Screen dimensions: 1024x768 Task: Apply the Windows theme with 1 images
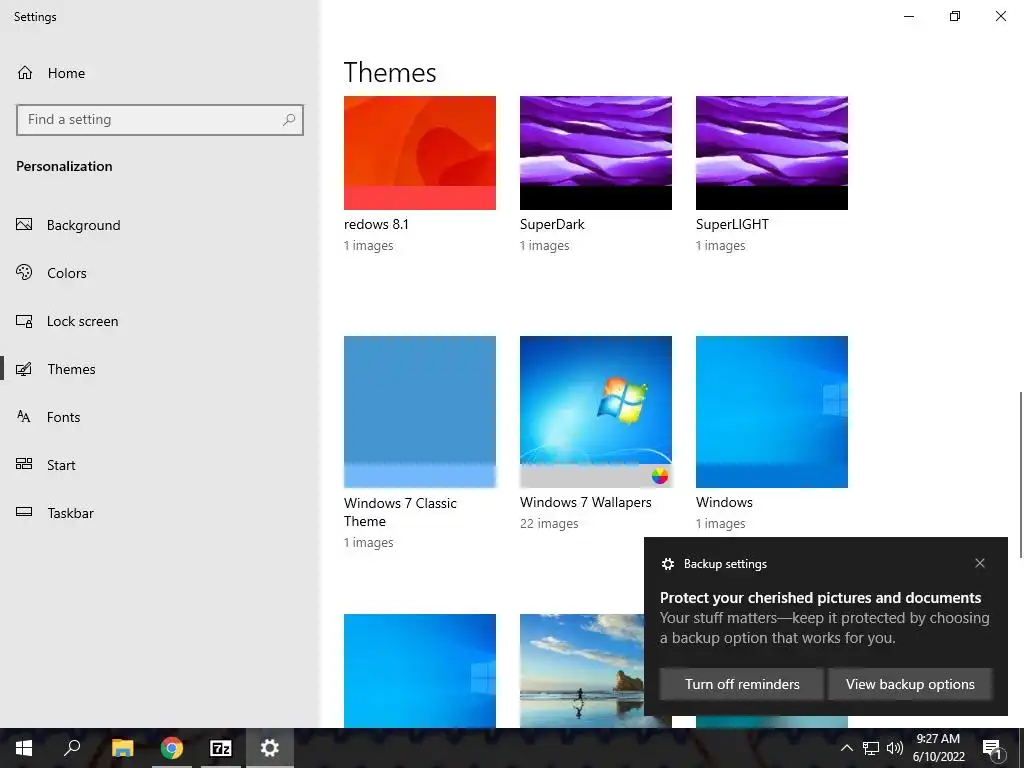(x=772, y=411)
